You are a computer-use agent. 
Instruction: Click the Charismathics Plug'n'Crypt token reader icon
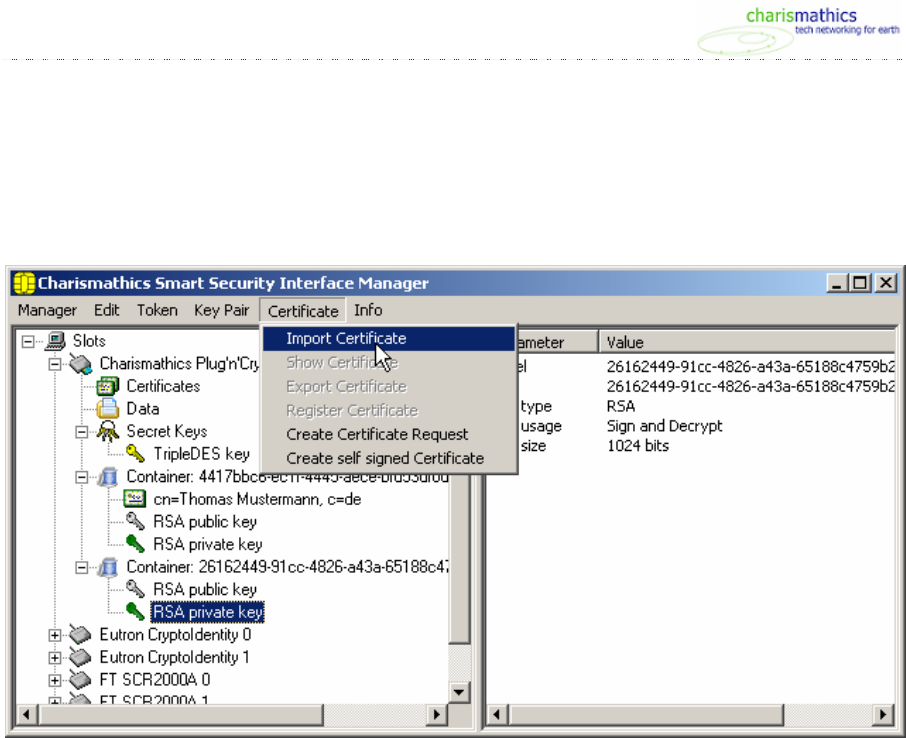coord(81,364)
